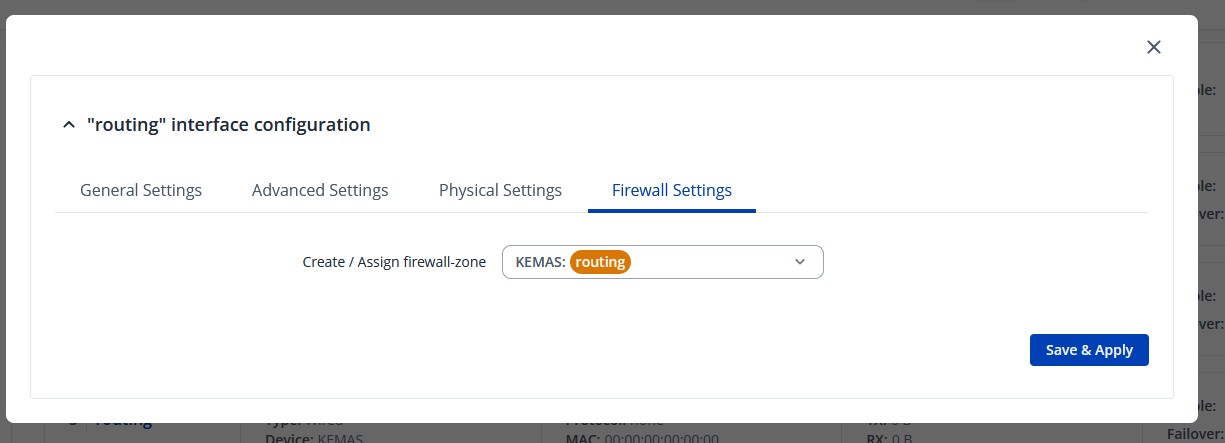Open the Advanced Settings tab

click(x=320, y=190)
